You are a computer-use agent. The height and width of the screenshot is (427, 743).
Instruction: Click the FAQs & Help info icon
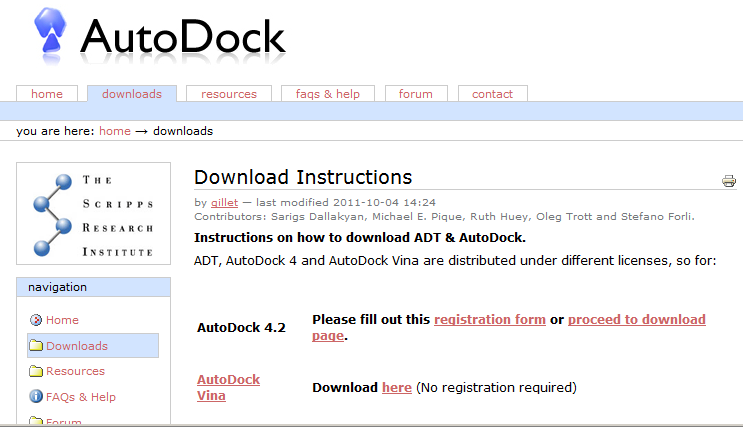point(36,397)
